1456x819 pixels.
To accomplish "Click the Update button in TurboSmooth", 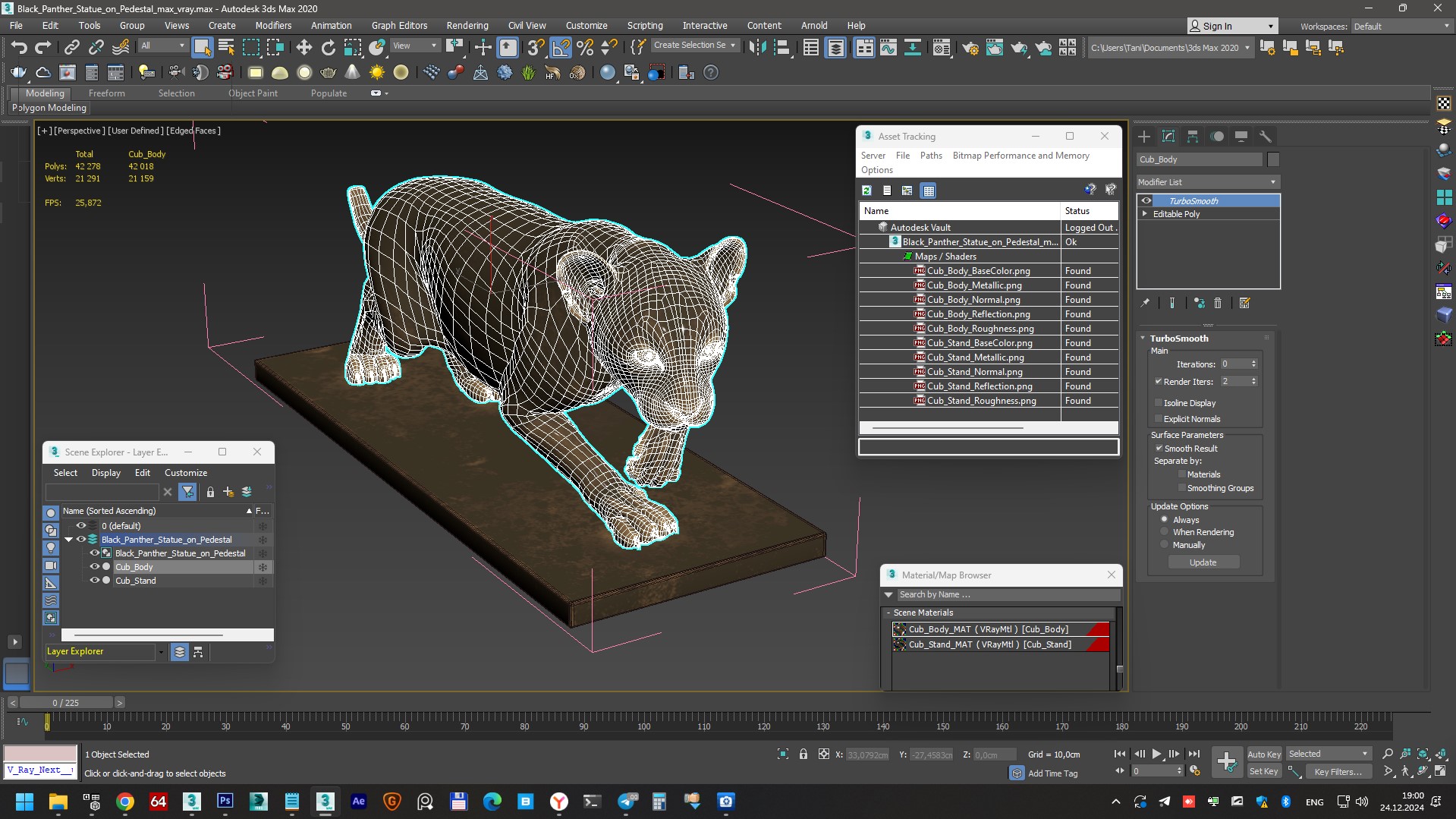I will pyautogui.click(x=1203, y=562).
